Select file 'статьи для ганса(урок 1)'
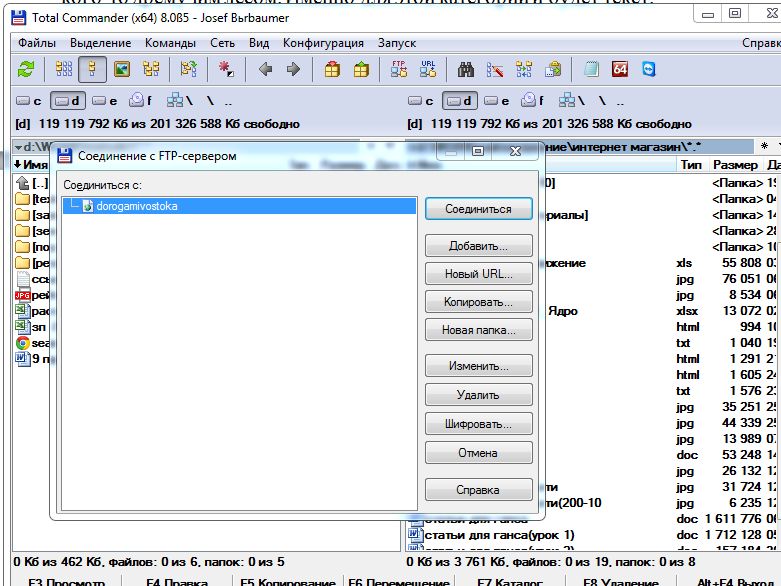The height and width of the screenshot is (586, 781). [x=499, y=535]
